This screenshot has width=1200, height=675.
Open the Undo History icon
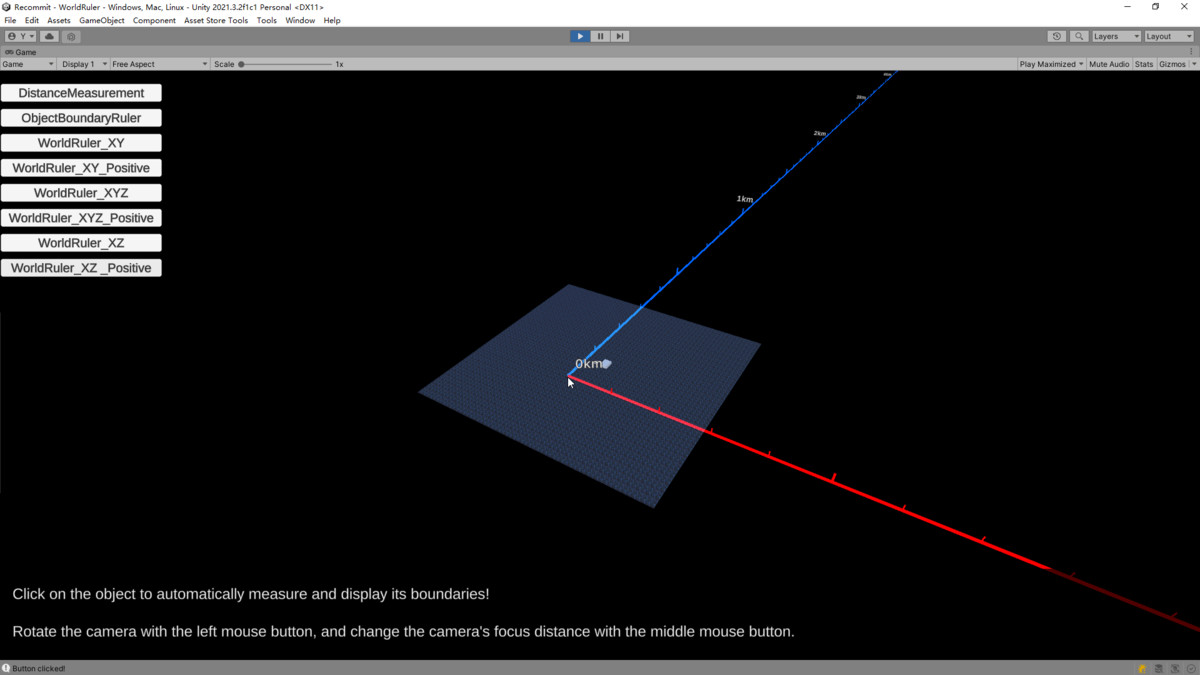pyautogui.click(x=1057, y=36)
